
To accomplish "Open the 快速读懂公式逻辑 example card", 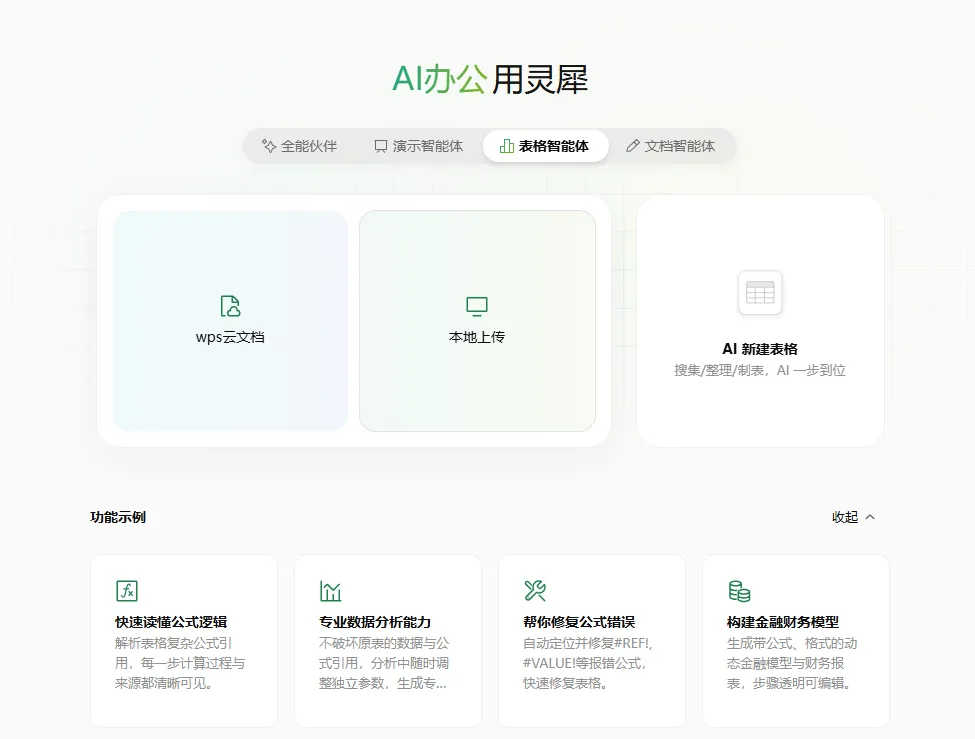I will (184, 641).
